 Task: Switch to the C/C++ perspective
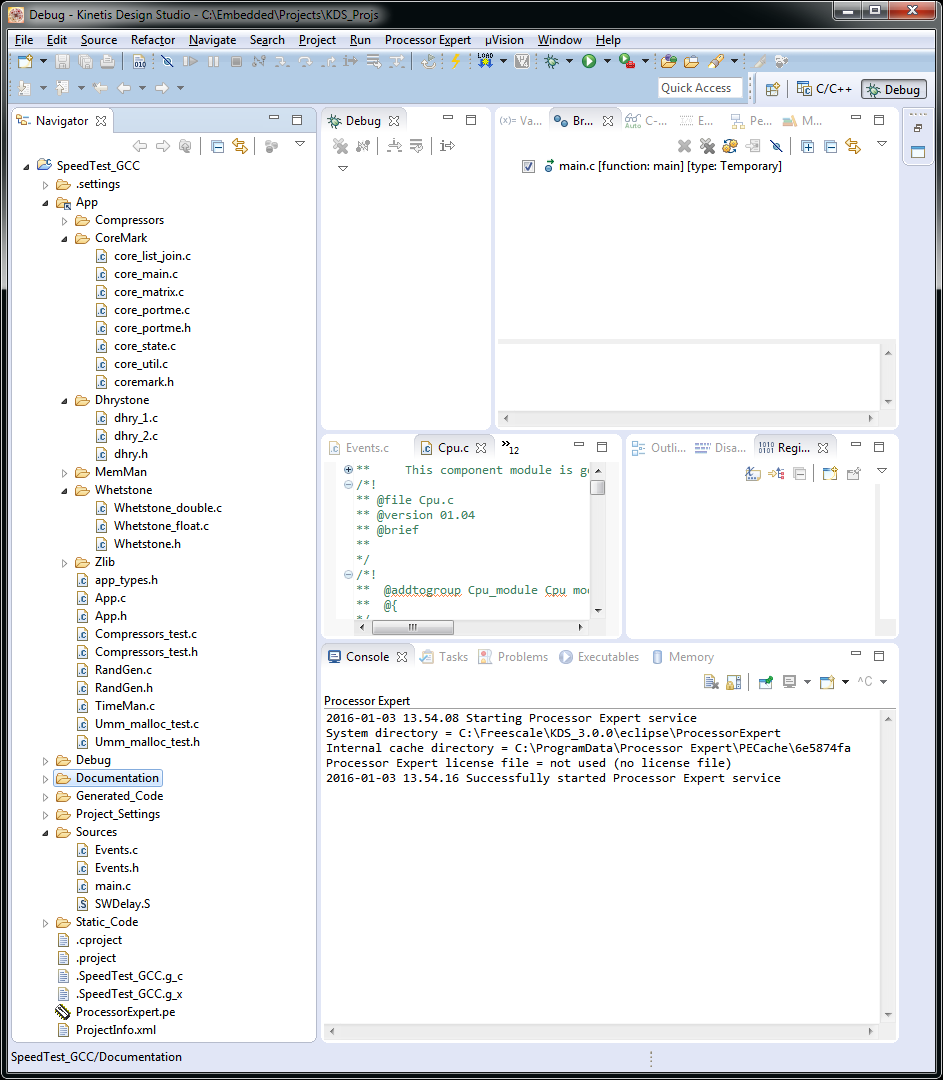click(825, 89)
